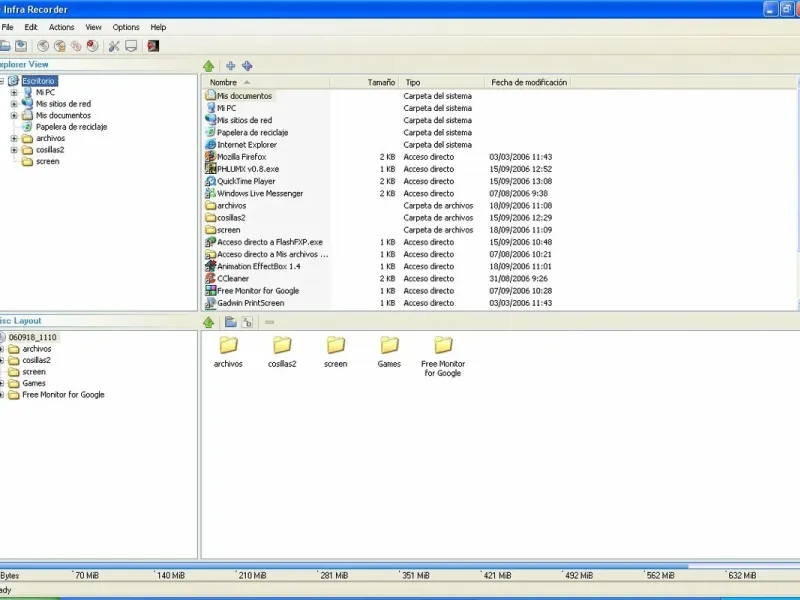
Task: Select Mis documentos row in file list
Action: (244, 96)
